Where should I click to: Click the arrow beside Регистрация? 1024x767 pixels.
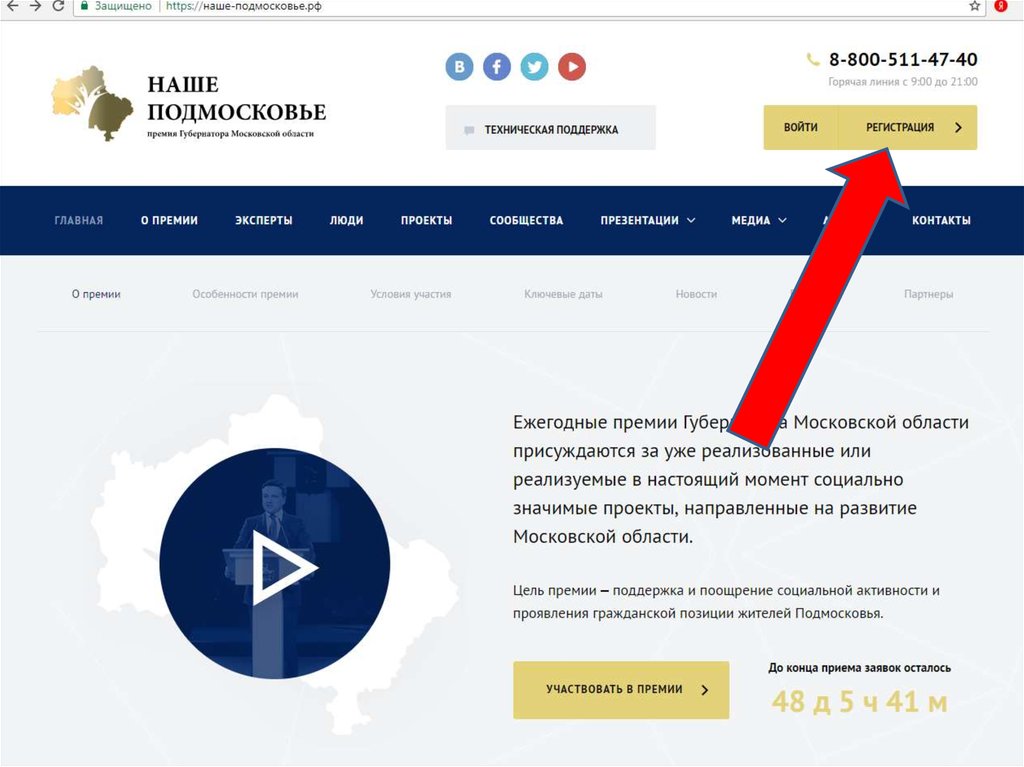(958, 127)
